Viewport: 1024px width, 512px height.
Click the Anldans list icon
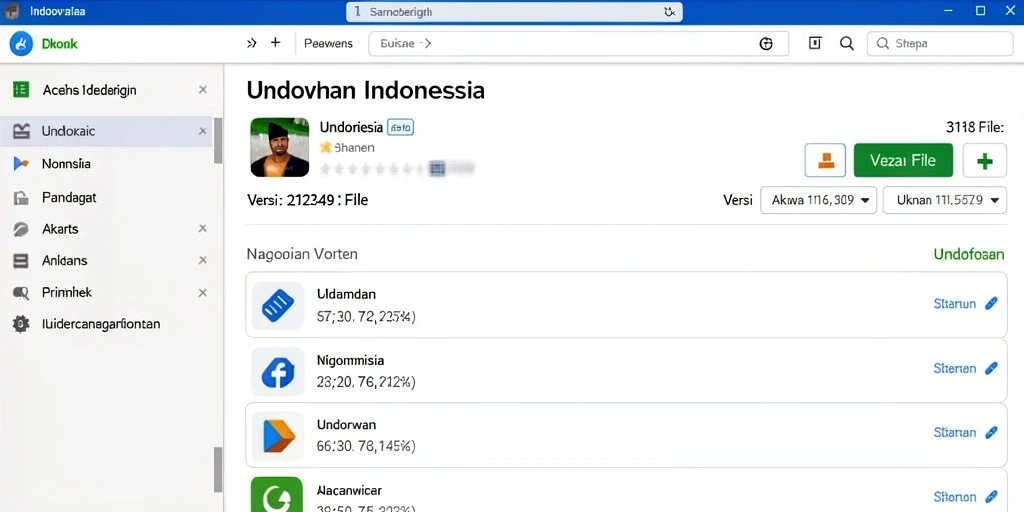(21, 261)
